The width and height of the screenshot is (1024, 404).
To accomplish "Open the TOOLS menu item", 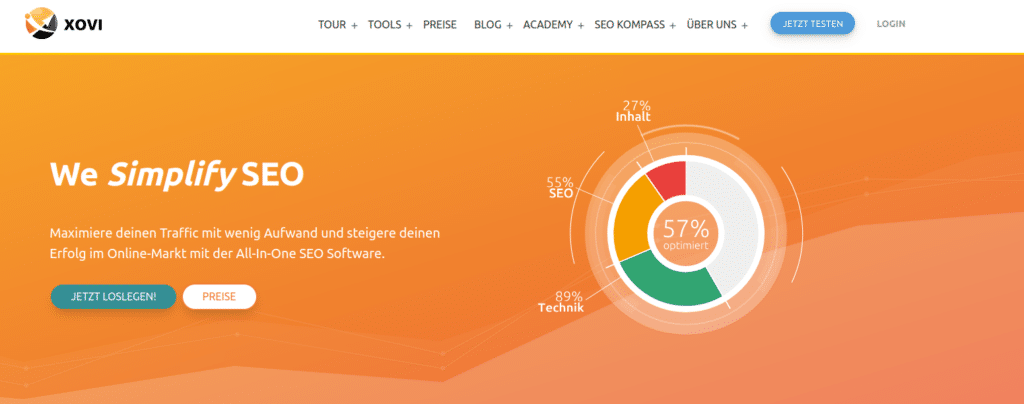I will tap(385, 25).
